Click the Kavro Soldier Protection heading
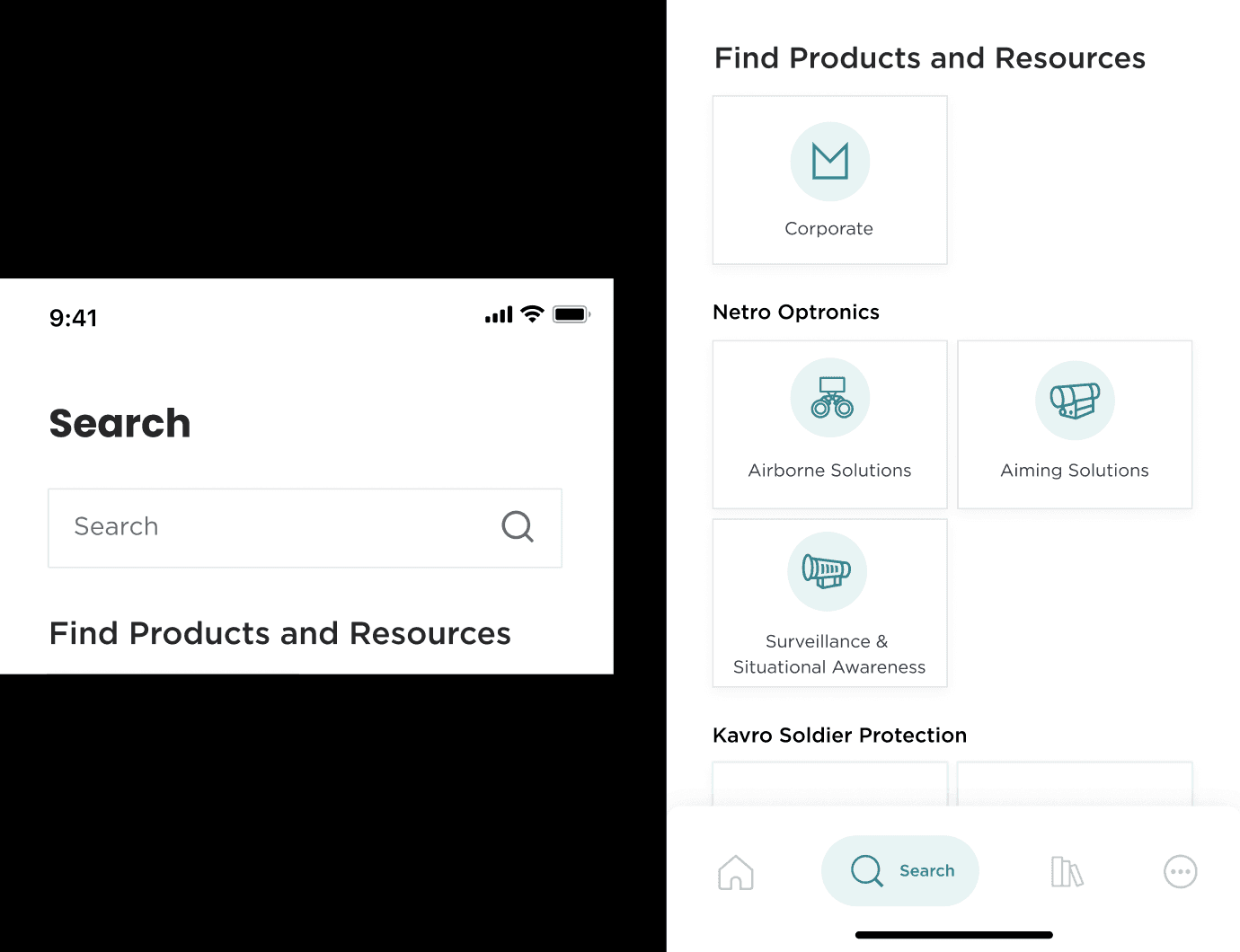 (839, 735)
